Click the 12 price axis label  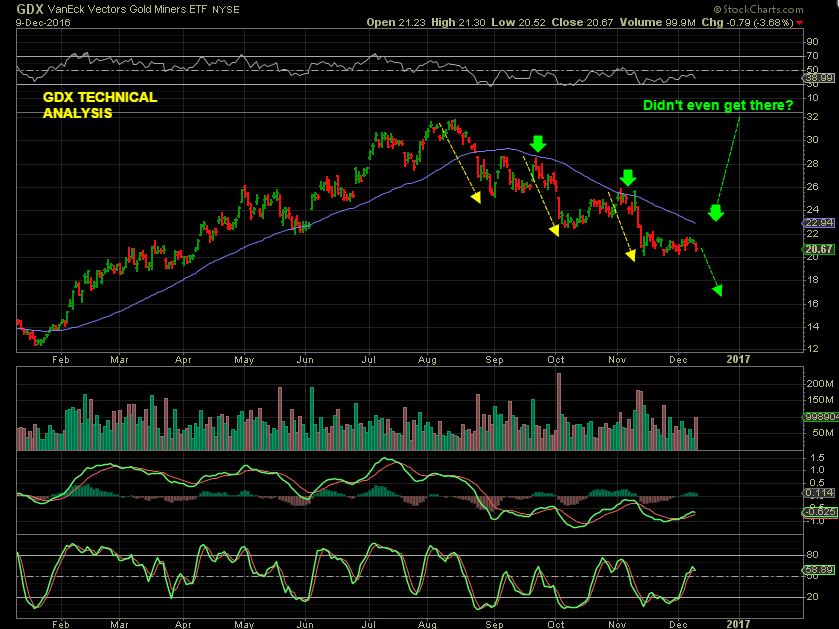pos(812,349)
